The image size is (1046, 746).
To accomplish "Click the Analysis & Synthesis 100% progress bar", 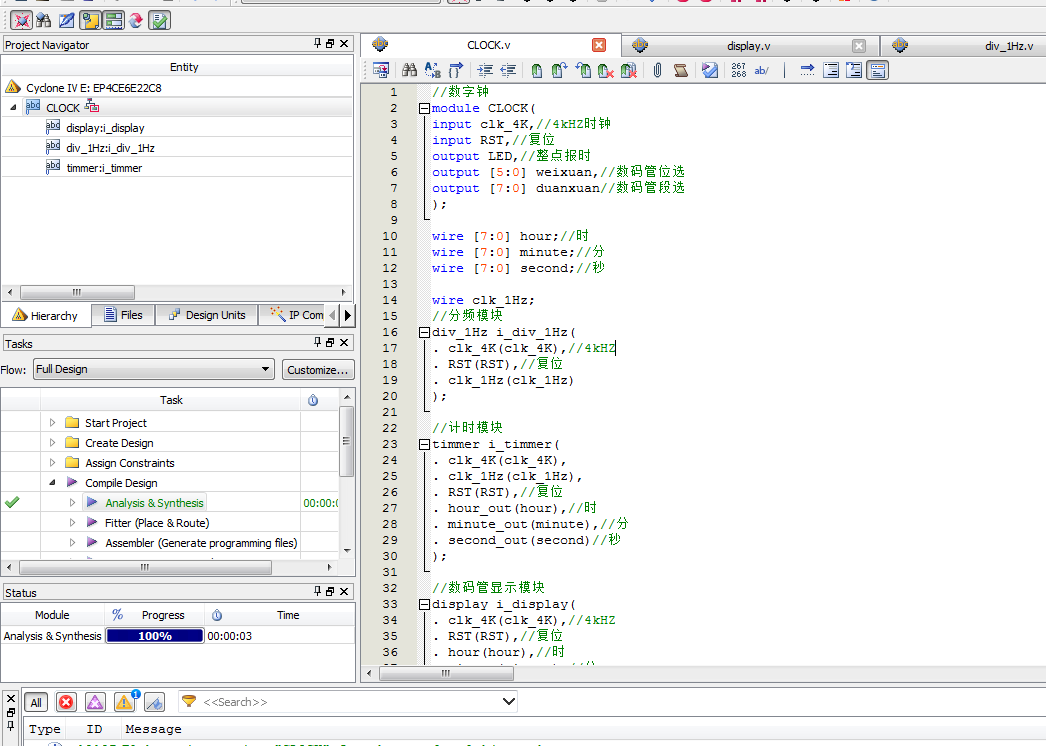I will [155, 636].
